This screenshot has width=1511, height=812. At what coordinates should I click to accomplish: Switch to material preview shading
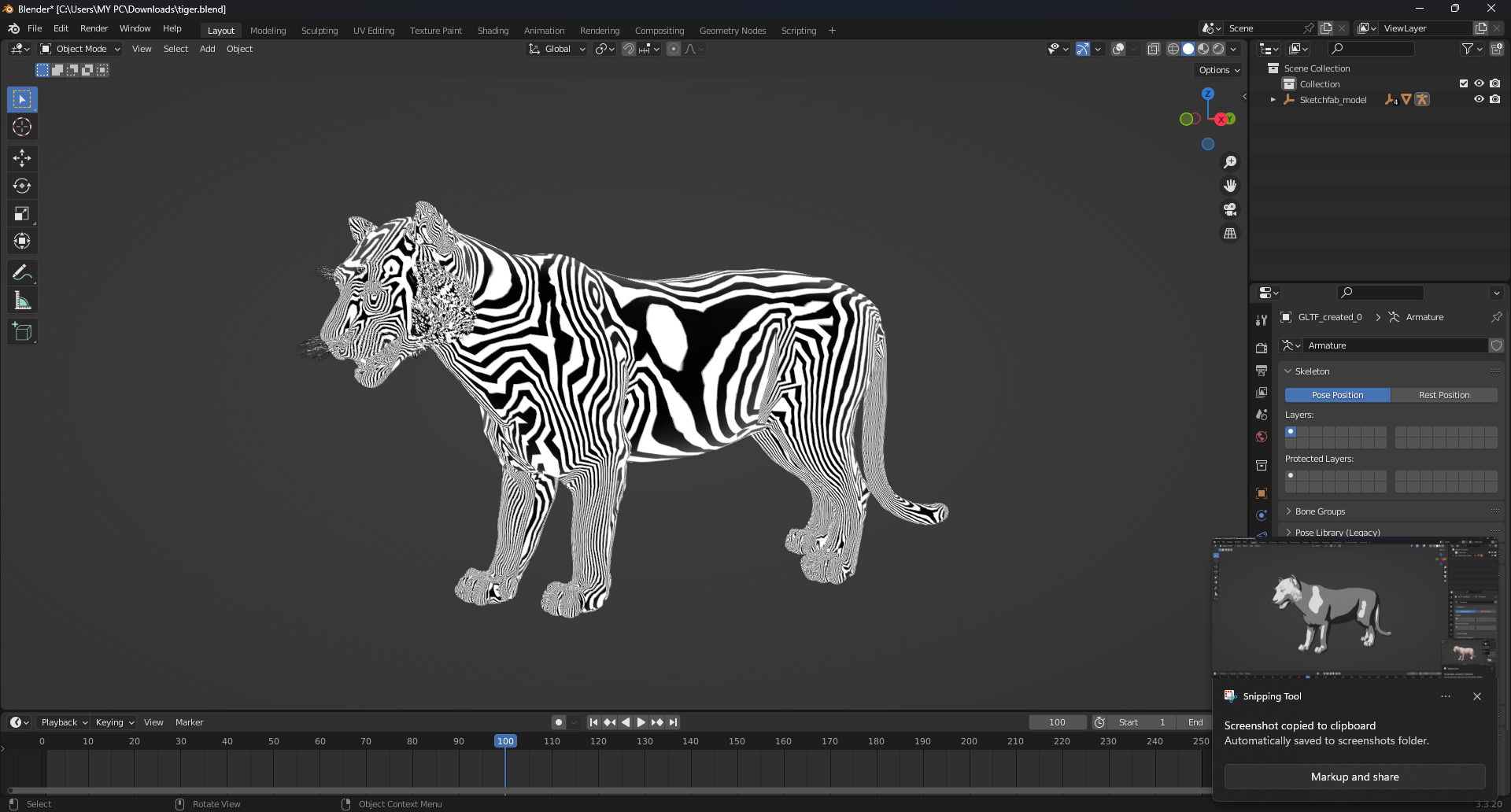tap(1203, 49)
